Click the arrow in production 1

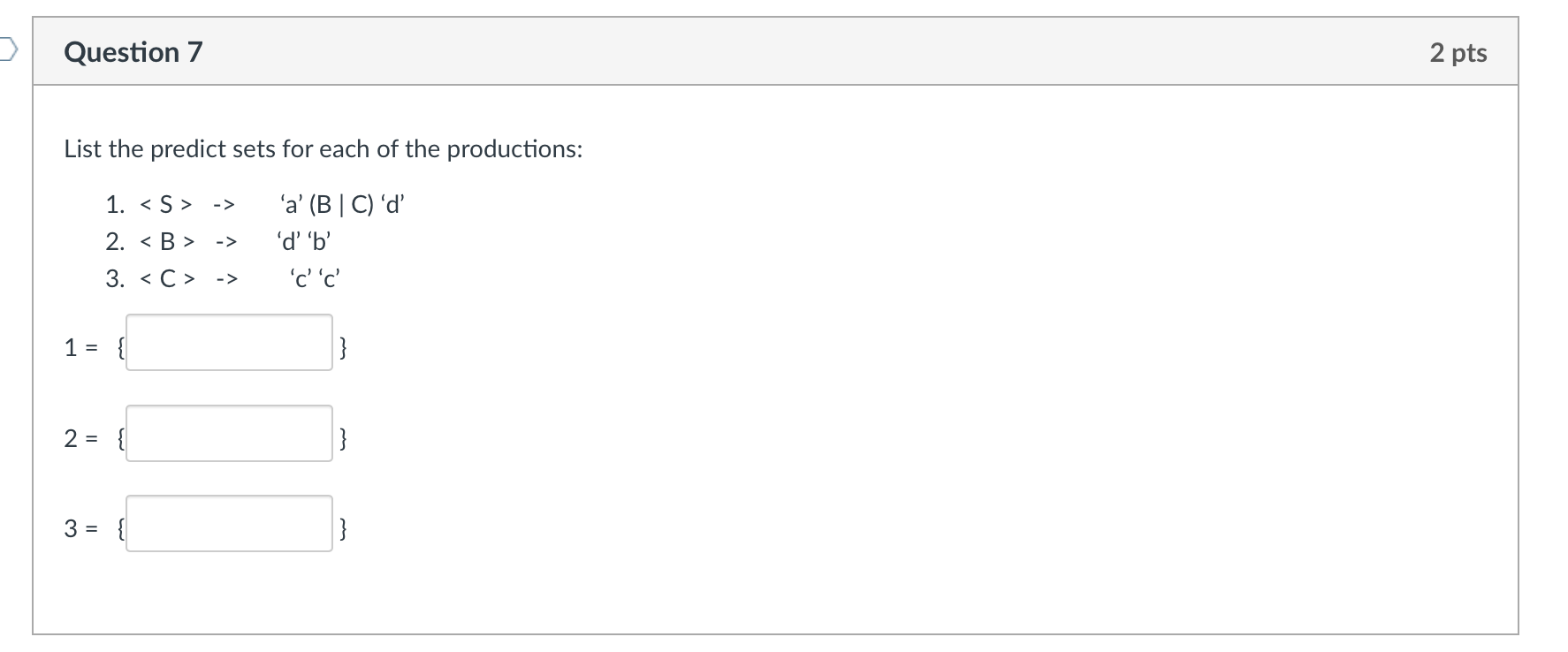click(x=224, y=206)
